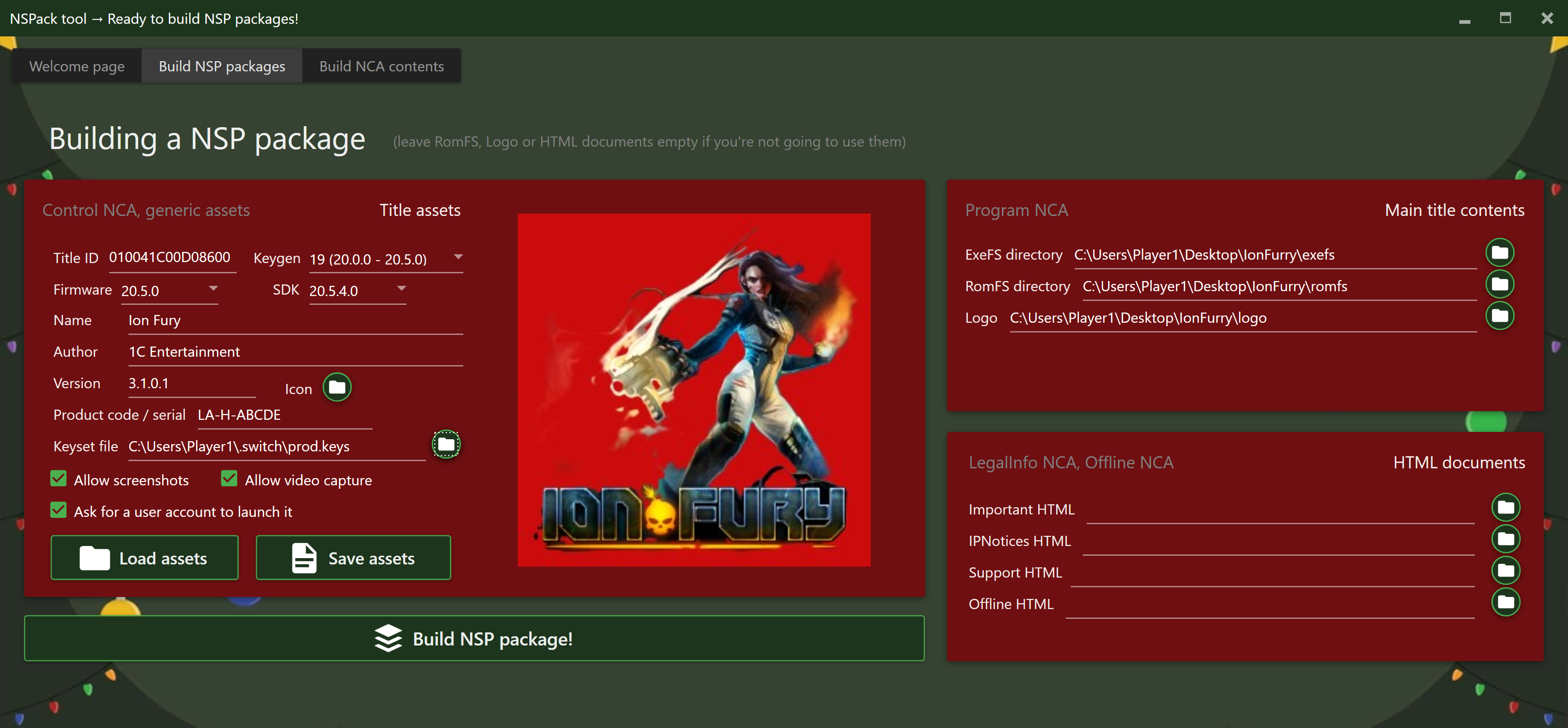Viewport: 1568px width, 728px height.
Task: Click the Keyset file path field
Action: click(277, 447)
